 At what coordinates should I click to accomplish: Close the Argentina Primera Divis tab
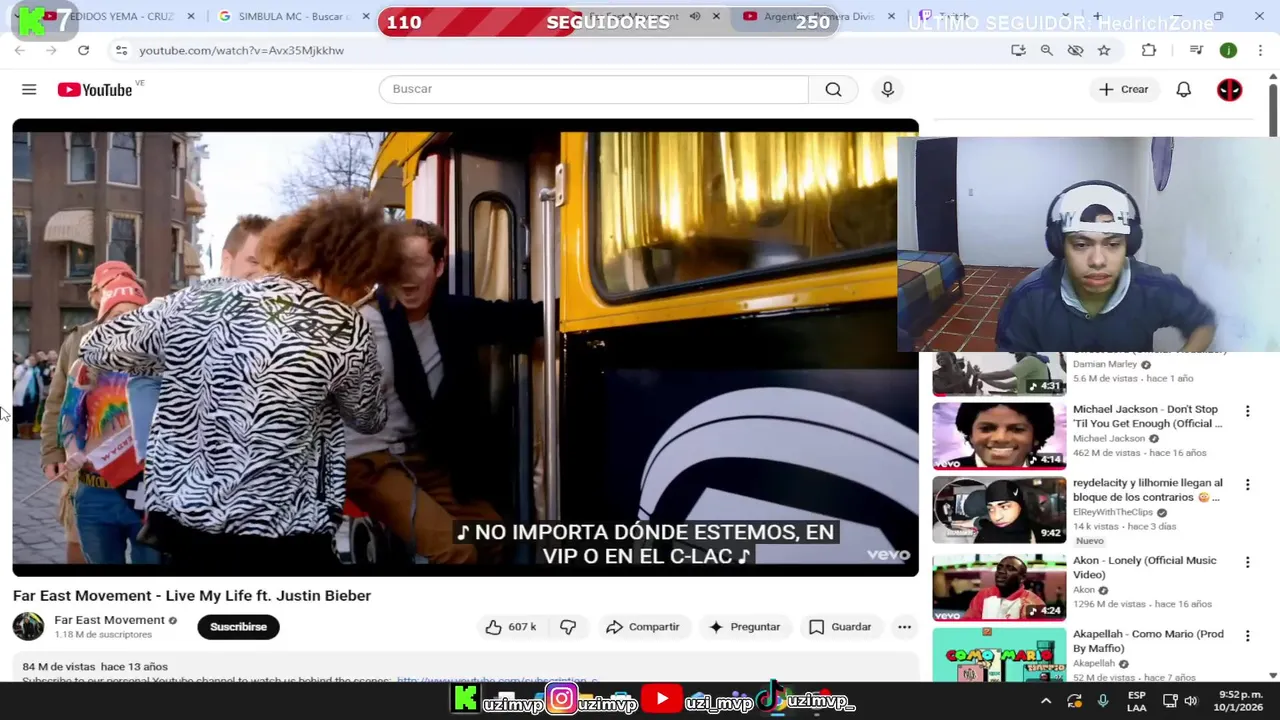point(891,16)
